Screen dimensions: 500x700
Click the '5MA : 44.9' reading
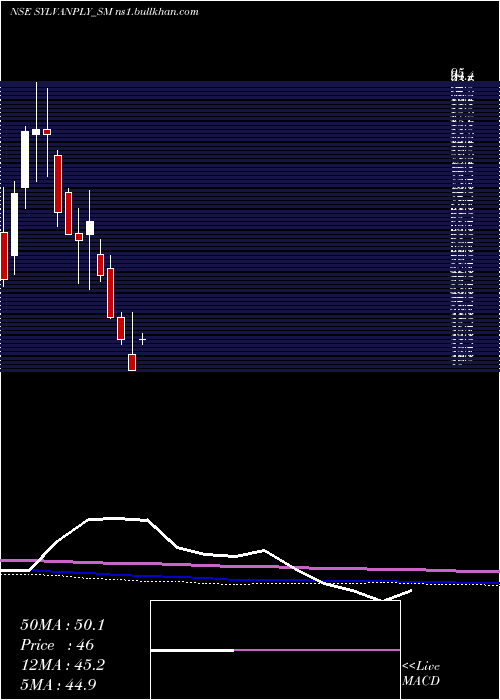pyautogui.click(x=58, y=685)
